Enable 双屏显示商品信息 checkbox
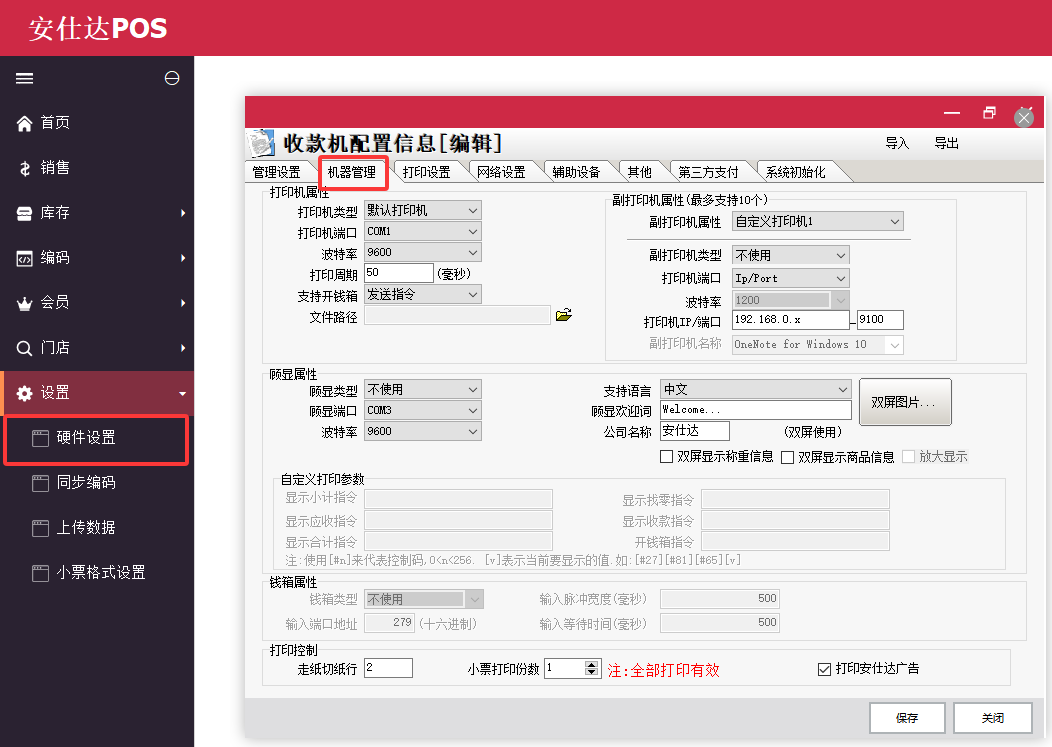 pyautogui.click(x=788, y=457)
